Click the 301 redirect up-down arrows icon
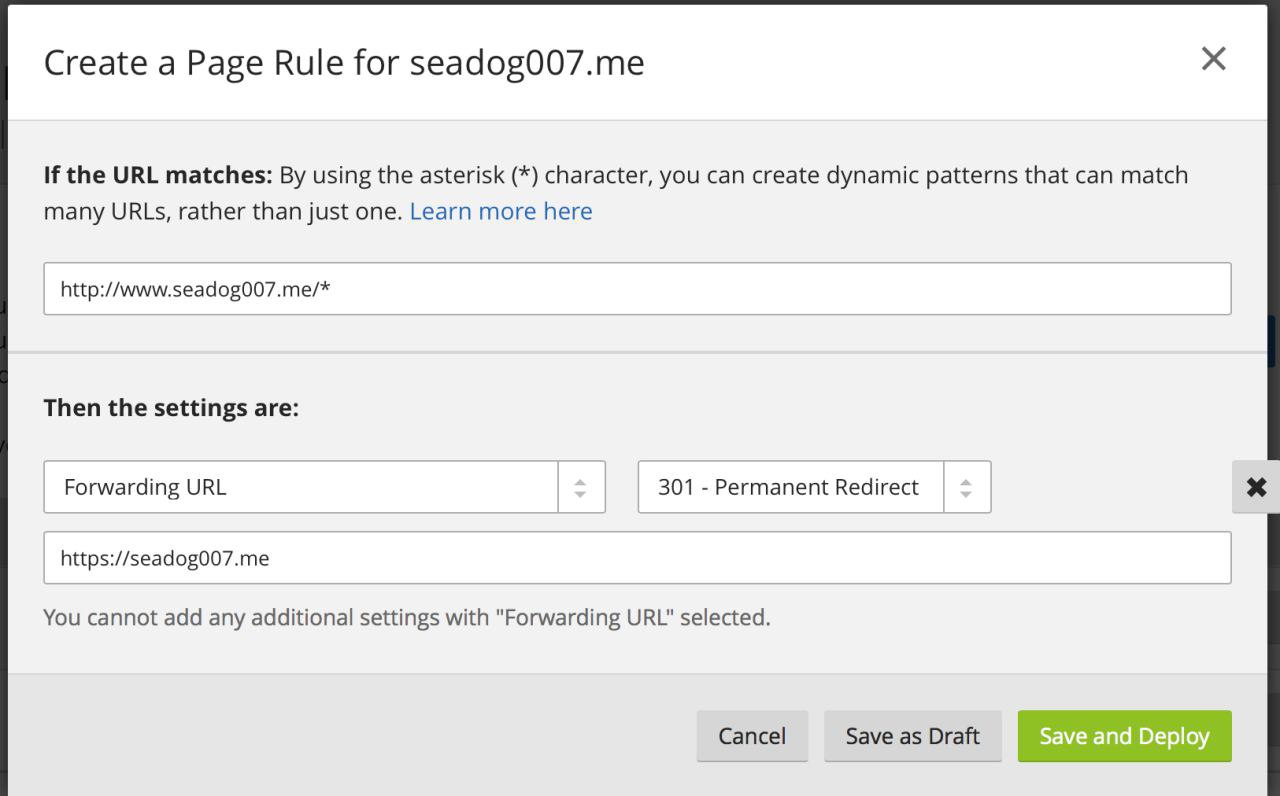Screen dimensions: 1280x796 tap(966, 487)
